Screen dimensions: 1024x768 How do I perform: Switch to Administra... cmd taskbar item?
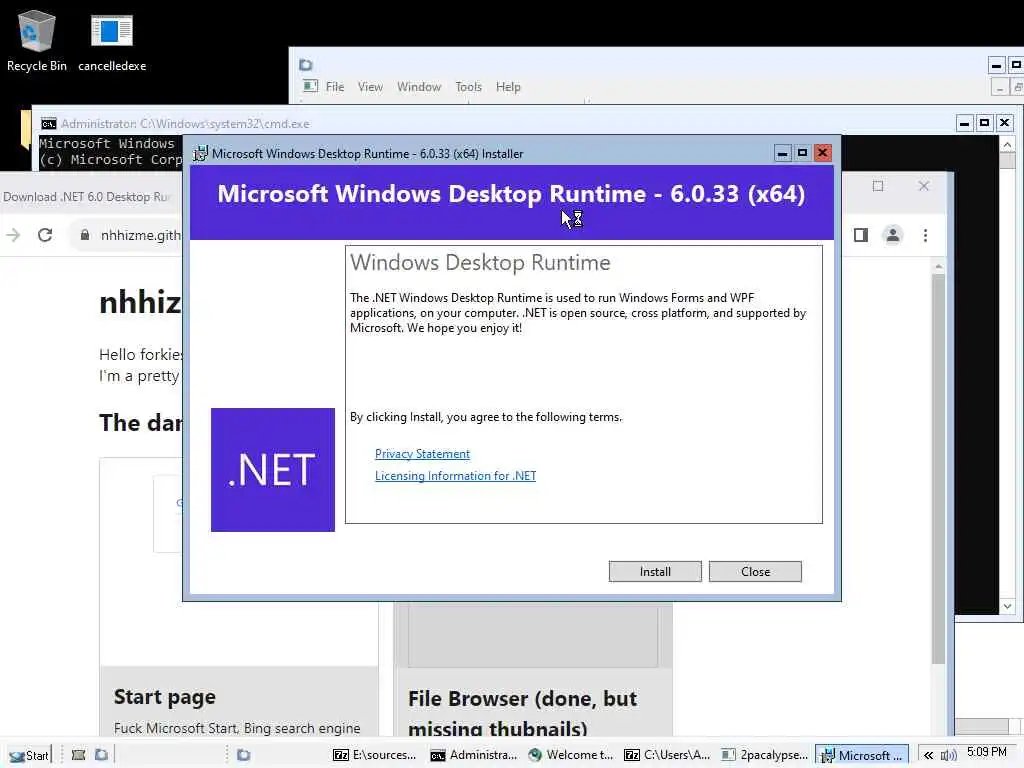(473, 755)
